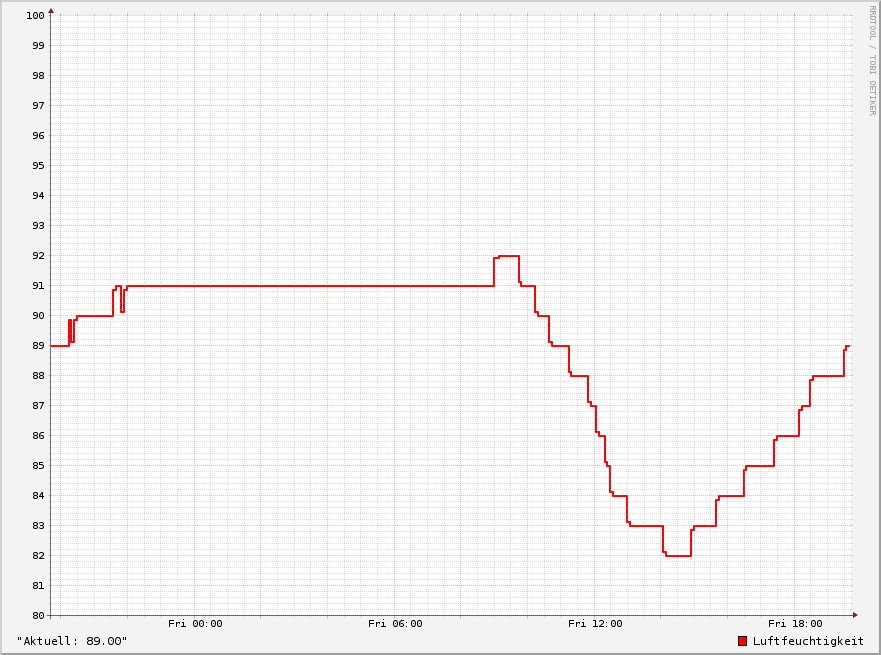The width and height of the screenshot is (881, 655).
Task: Click the 100 y-axis label
Action: tap(35, 16)
